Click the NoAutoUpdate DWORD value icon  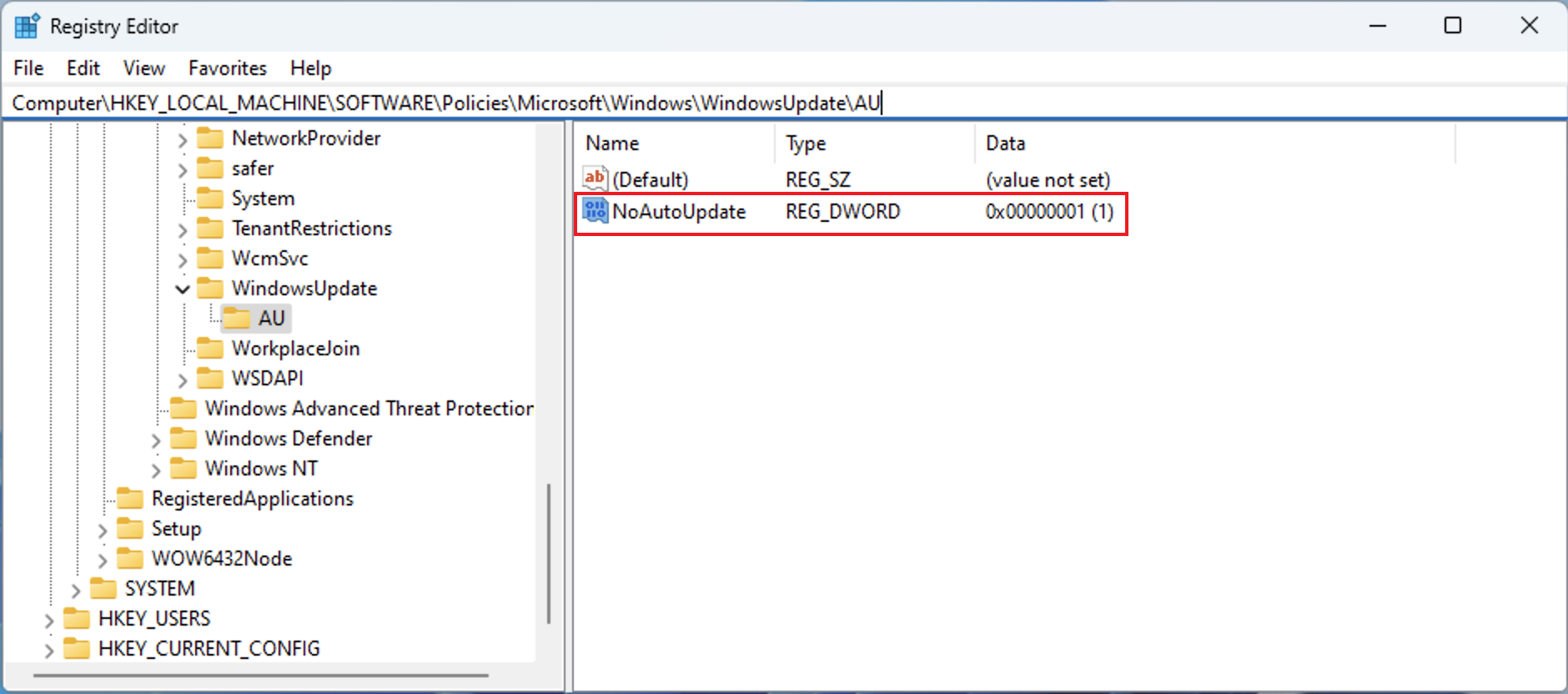tap(595, 211)
